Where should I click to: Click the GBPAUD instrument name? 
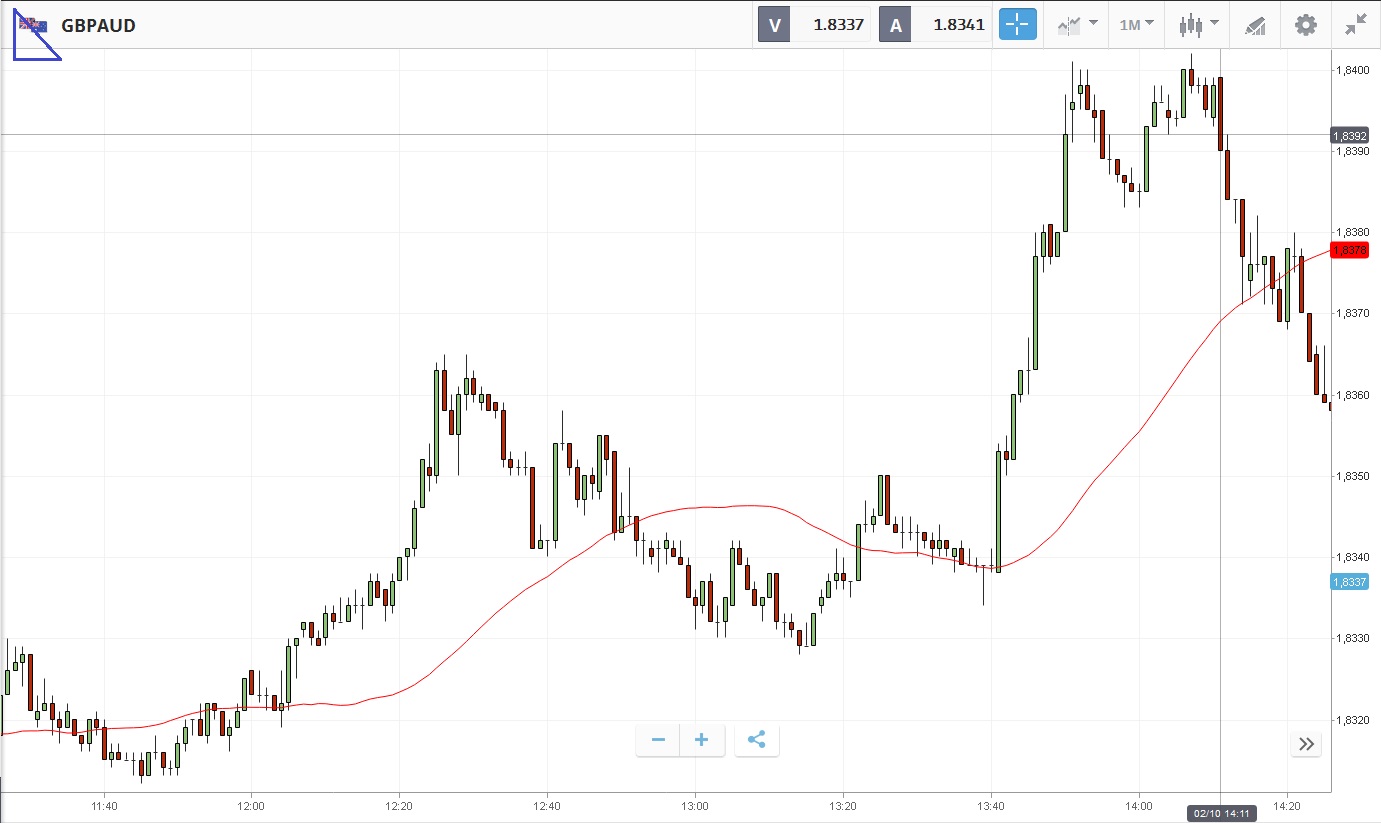pyautogui.click(x=98, y=25)
